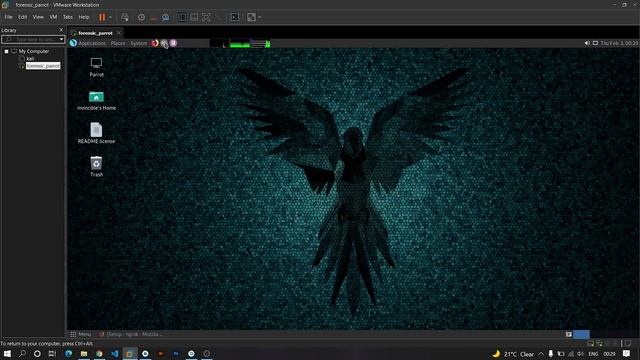Toggle the library sidebar view icon
This screenshot has width=640, height=360.
(182, 17)
